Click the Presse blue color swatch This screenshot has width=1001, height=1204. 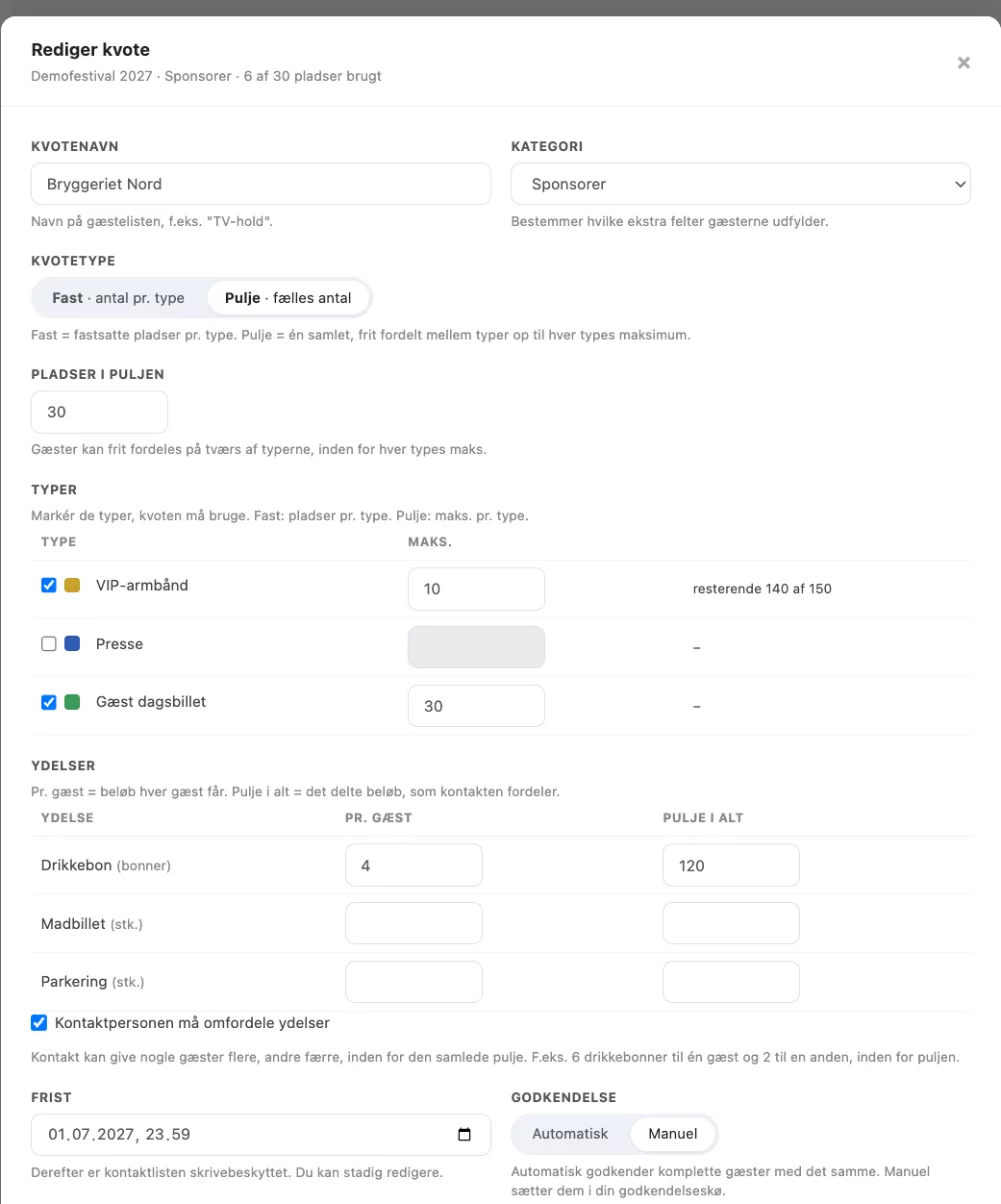pyautogui.click(x=72, y=644)
